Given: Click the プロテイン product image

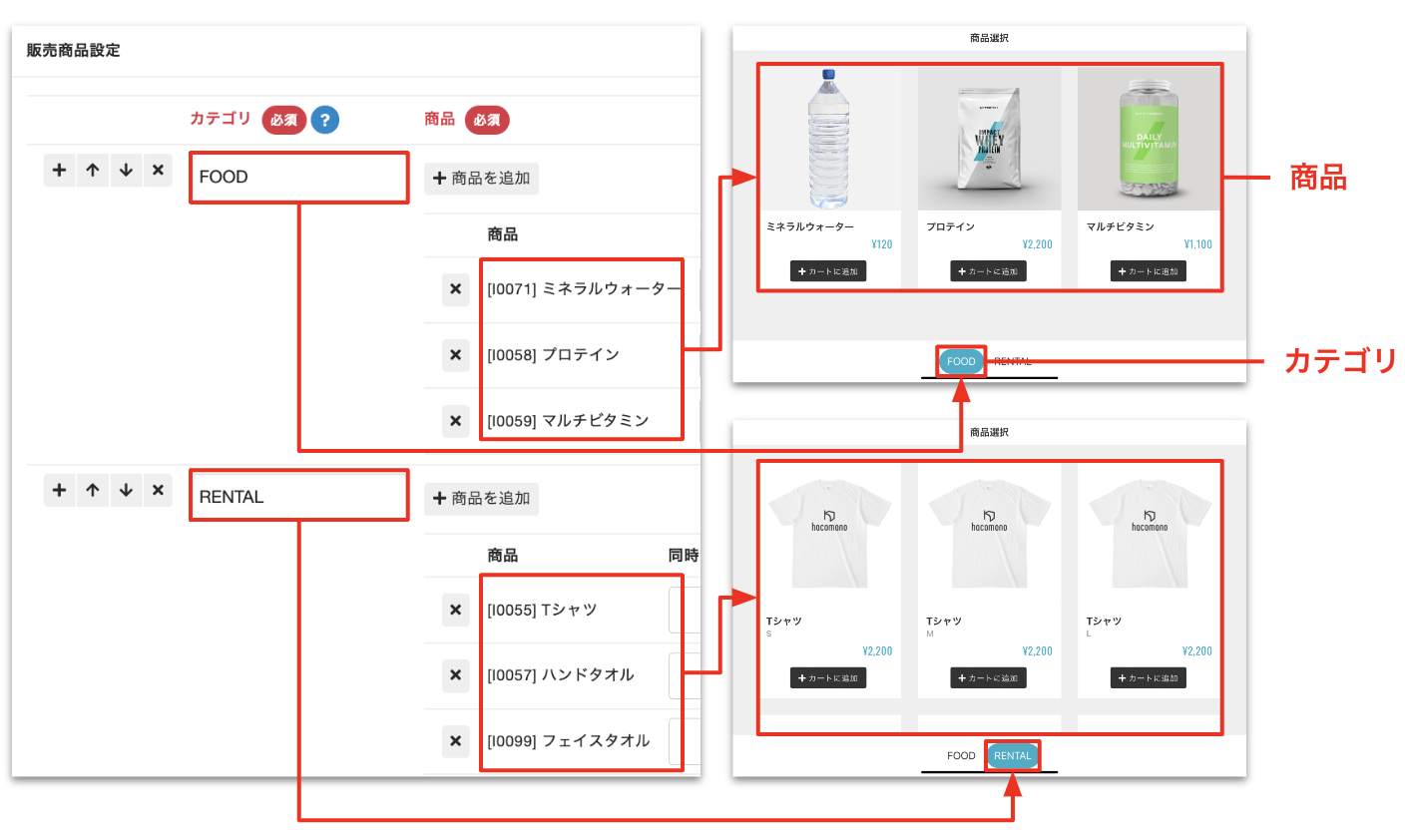Looking at the screenshot, I should pos(989,139).
